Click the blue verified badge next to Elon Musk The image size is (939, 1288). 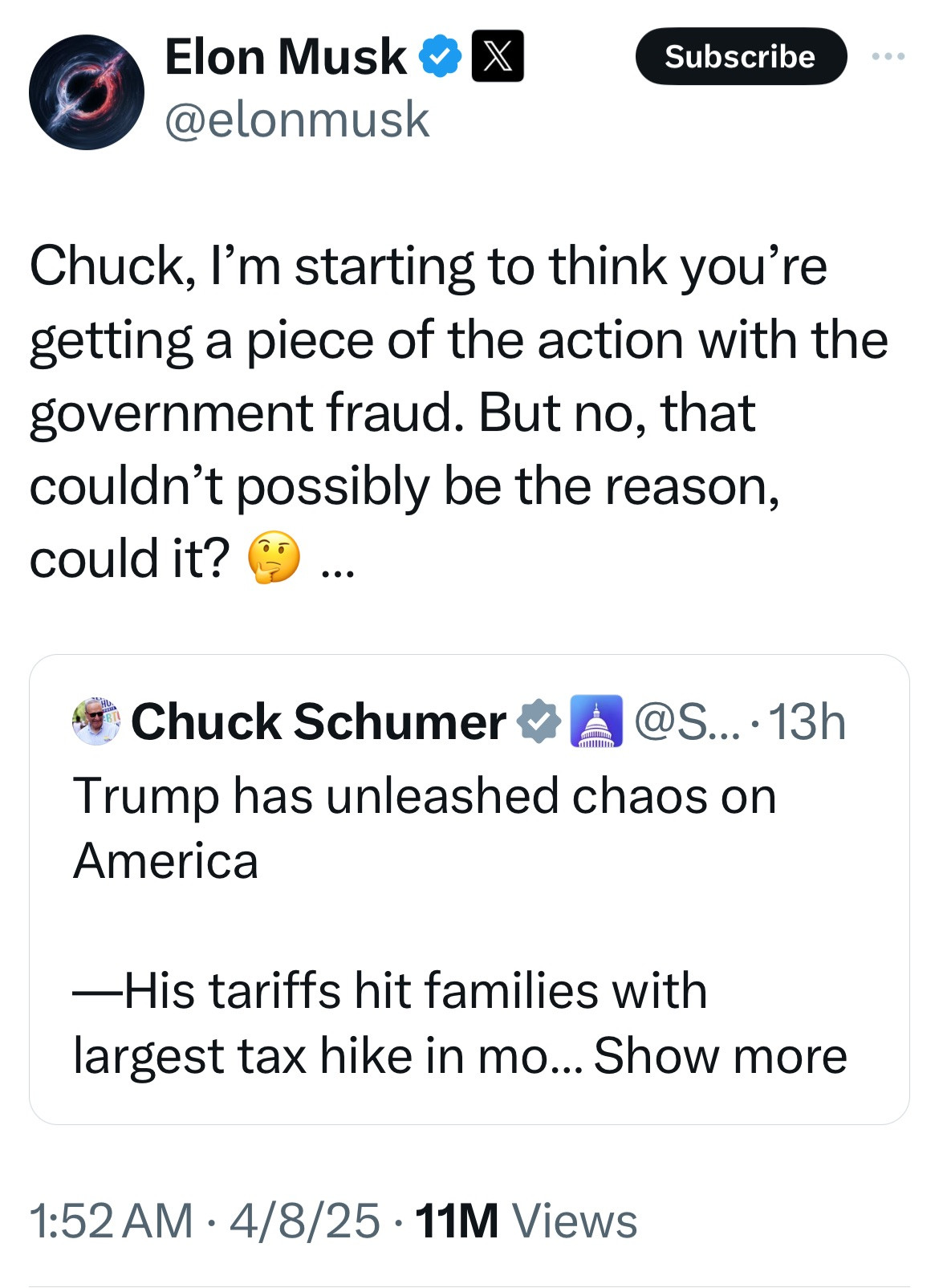click(441, 57)
